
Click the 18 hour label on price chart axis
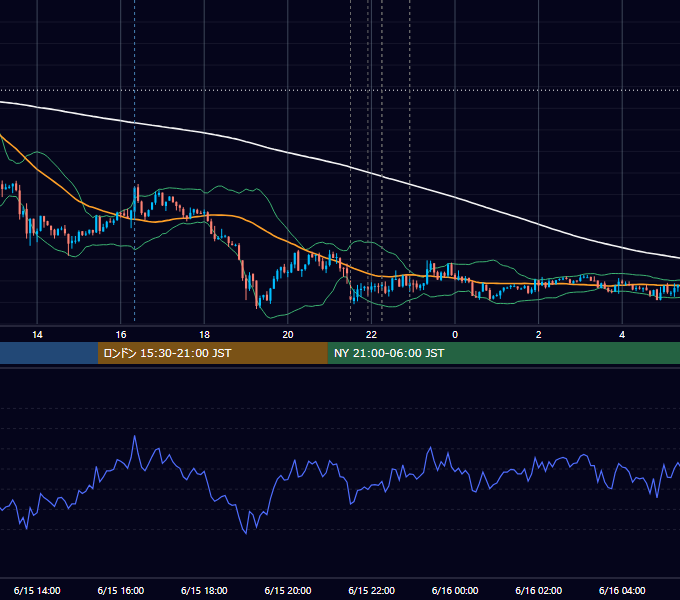[204, 335]
